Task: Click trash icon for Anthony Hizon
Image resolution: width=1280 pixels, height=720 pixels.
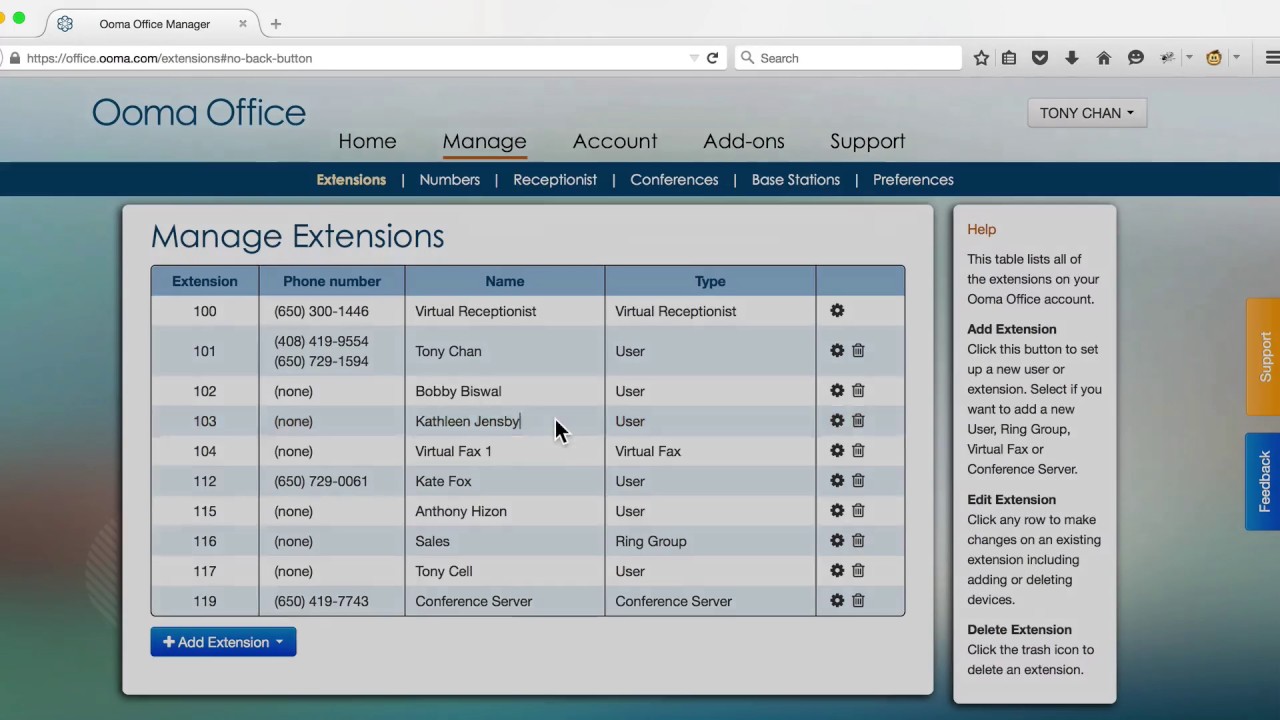Action: point(858,511)
